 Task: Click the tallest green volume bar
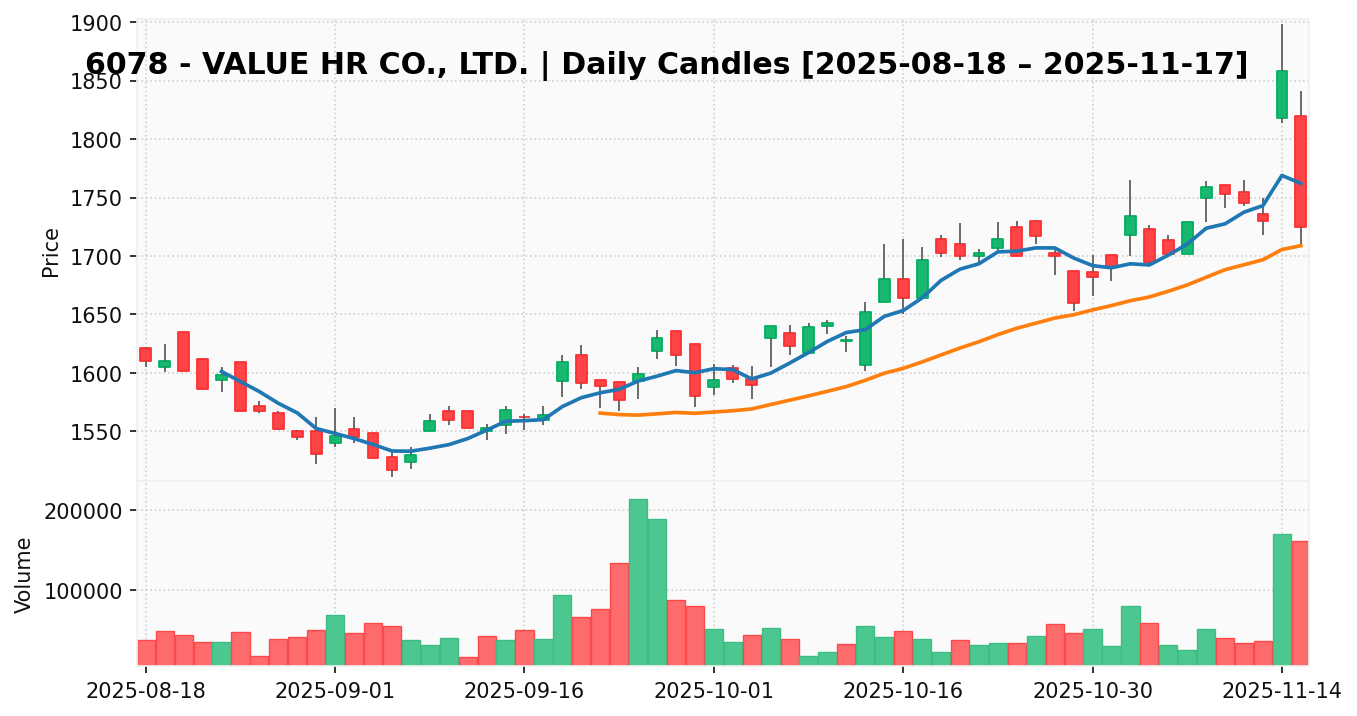pyautogui.click(x=638, y=582)
